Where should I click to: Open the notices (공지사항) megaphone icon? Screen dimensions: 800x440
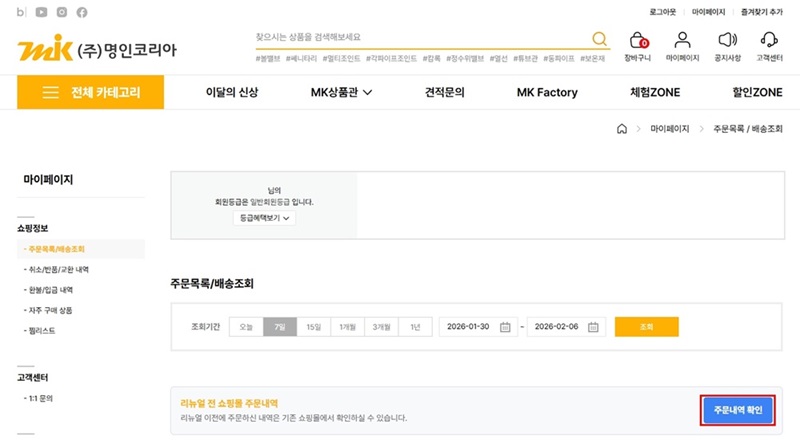(x=727, y=41)
